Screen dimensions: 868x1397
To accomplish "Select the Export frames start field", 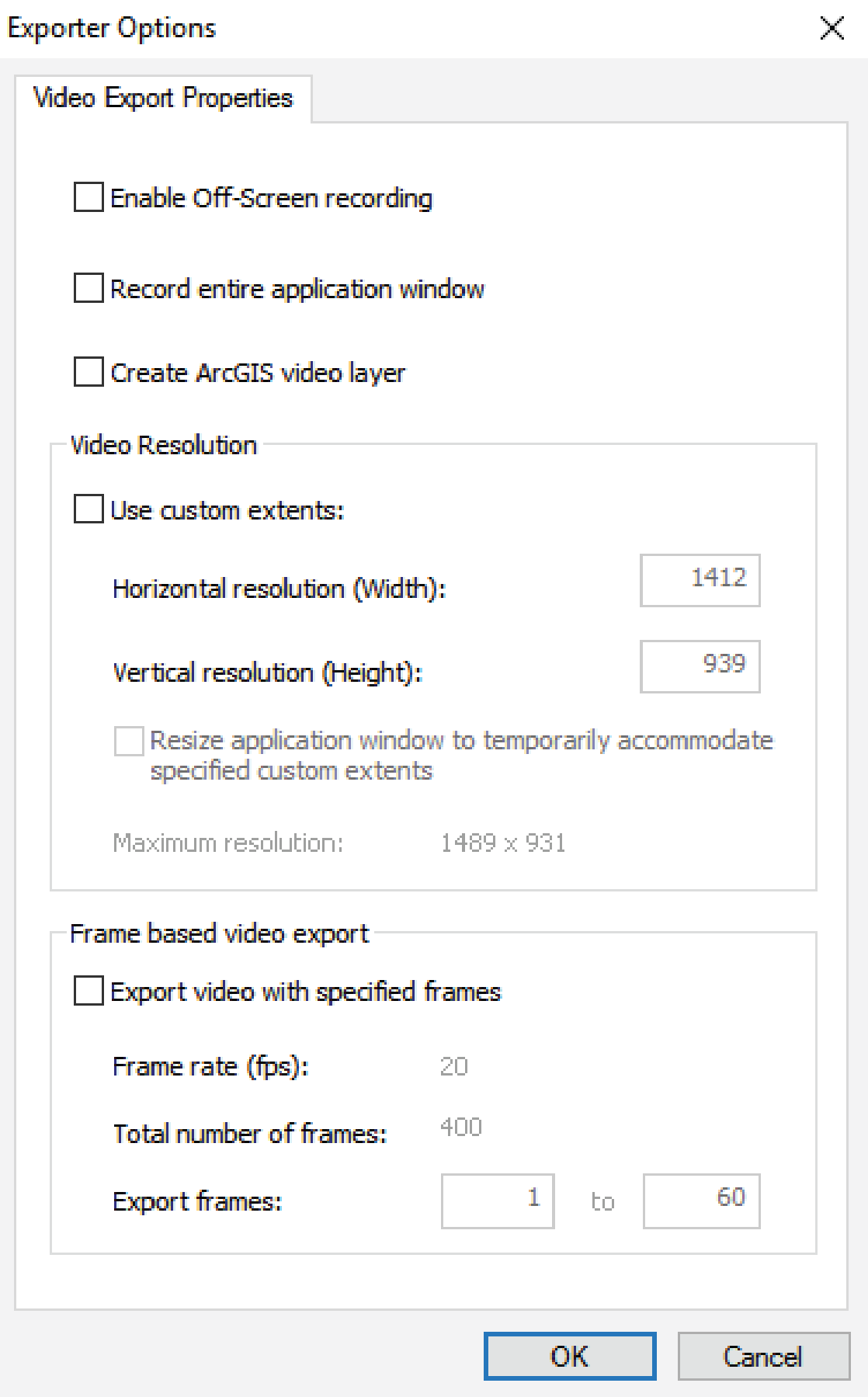I will click(498, 1201).
